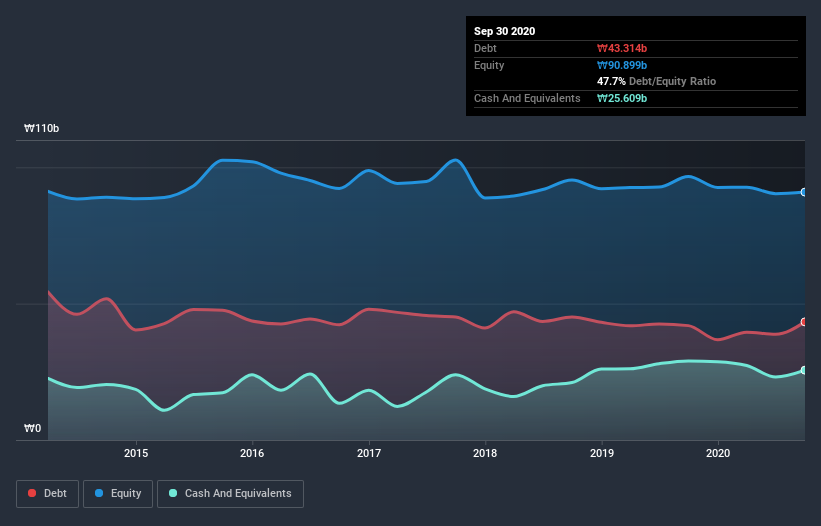The width and height of the screenshot is (821, 526).
Task: Toggle the Equity series legend button
Action: pos(118,494)
